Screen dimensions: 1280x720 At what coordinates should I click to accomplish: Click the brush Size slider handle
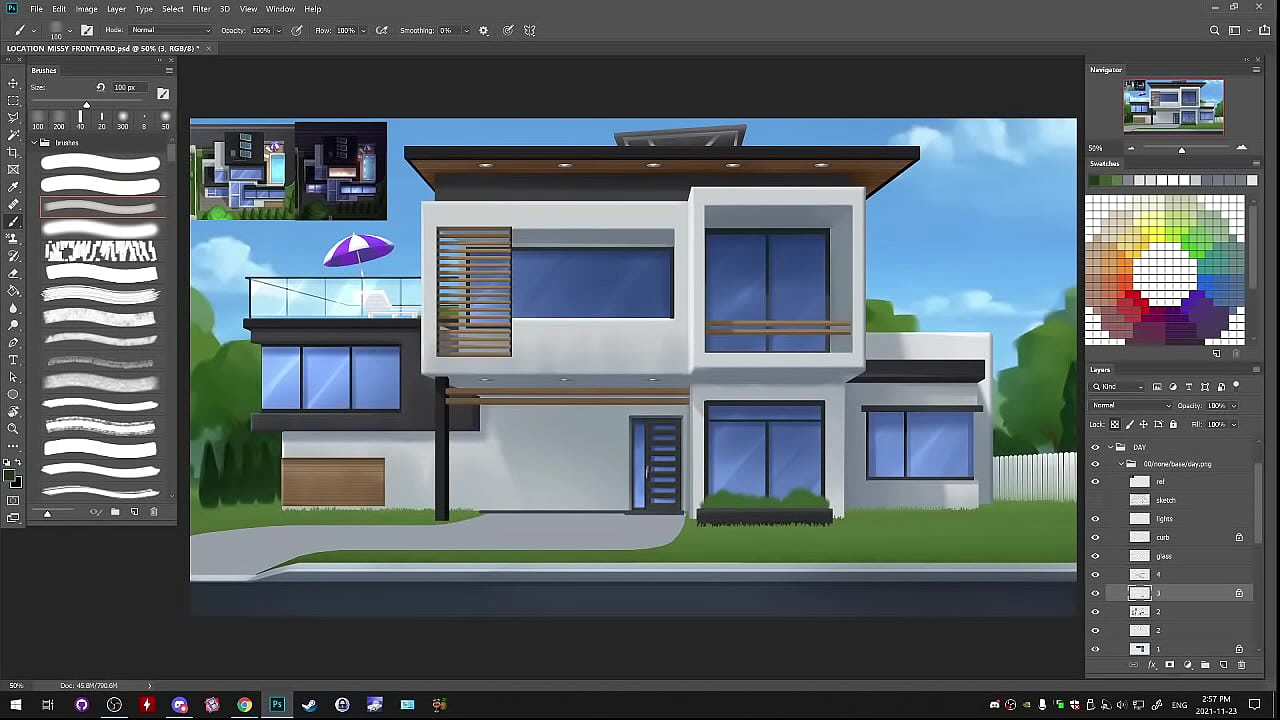pyautogui.click(x=86, y=105)
